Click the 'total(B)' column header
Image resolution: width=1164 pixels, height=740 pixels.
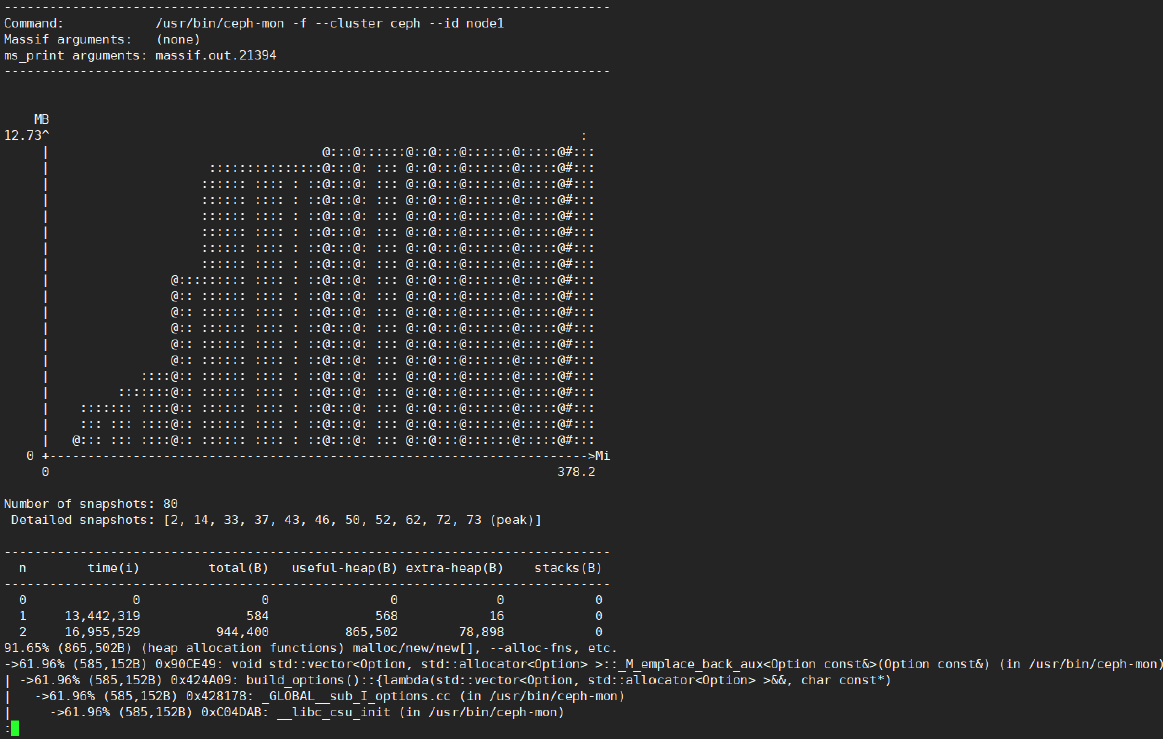[238, 569]
